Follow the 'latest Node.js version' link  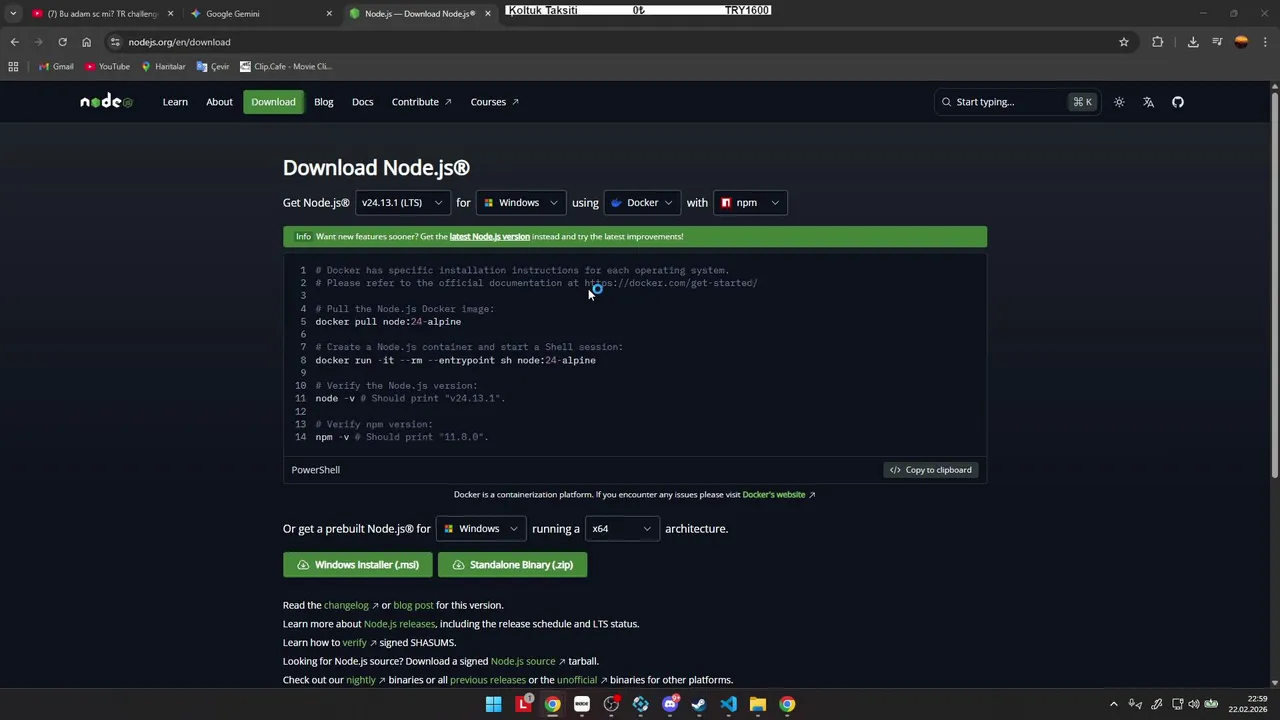(489, 237)
